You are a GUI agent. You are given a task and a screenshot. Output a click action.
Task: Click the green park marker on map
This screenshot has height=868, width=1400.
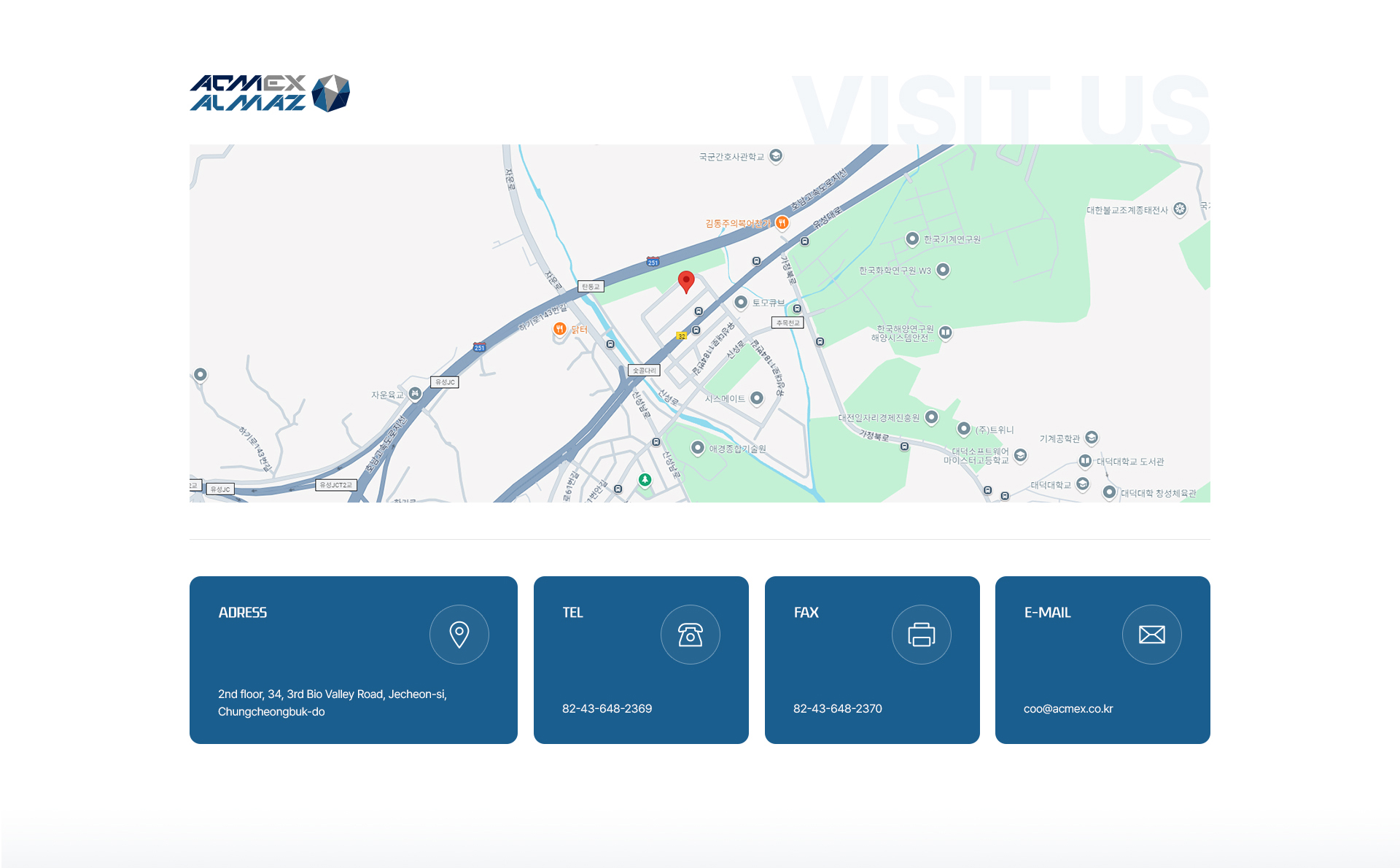pyautogui.click(x=645, y=479)
